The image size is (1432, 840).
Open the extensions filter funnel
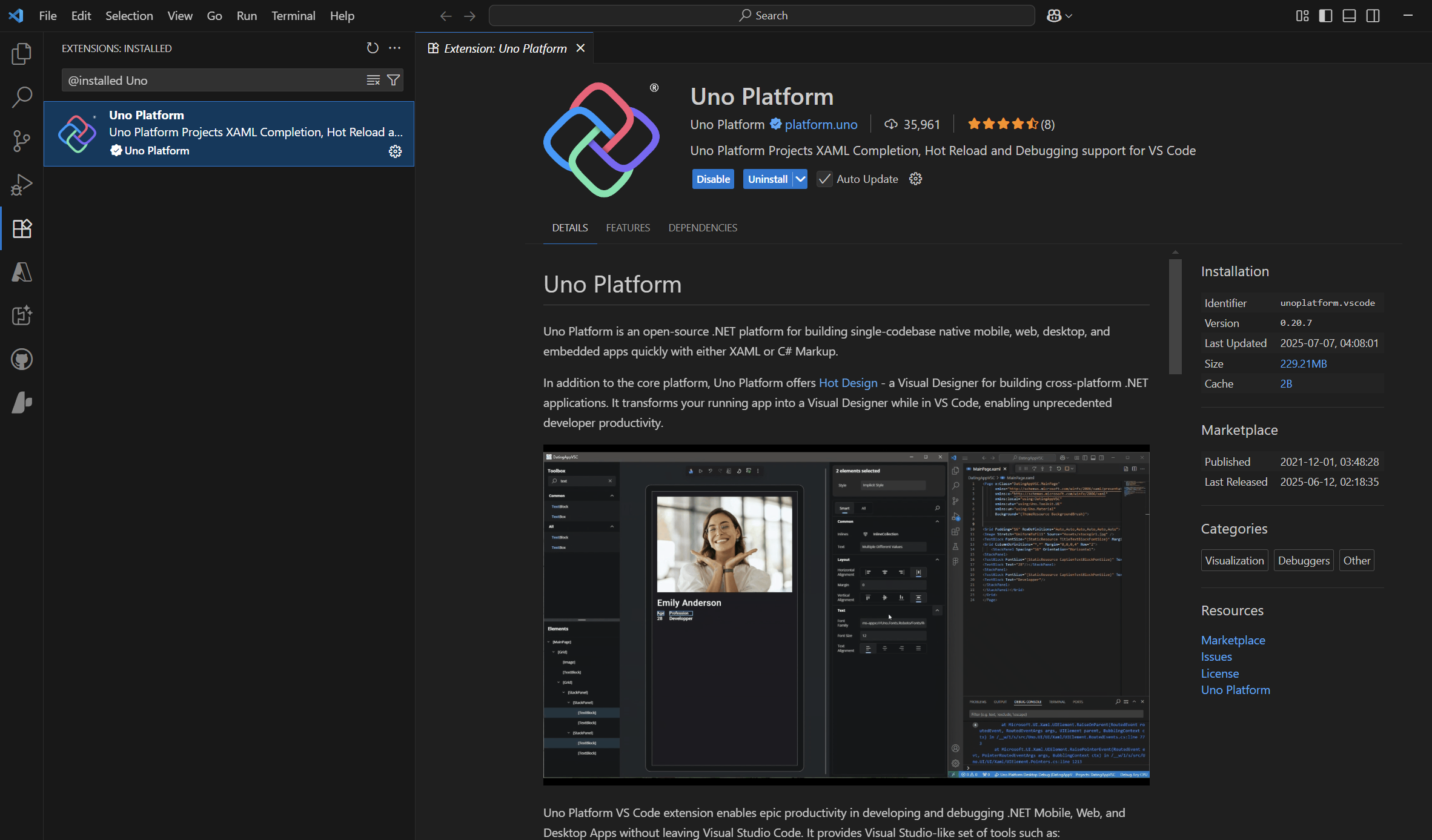tap(393, 80)
